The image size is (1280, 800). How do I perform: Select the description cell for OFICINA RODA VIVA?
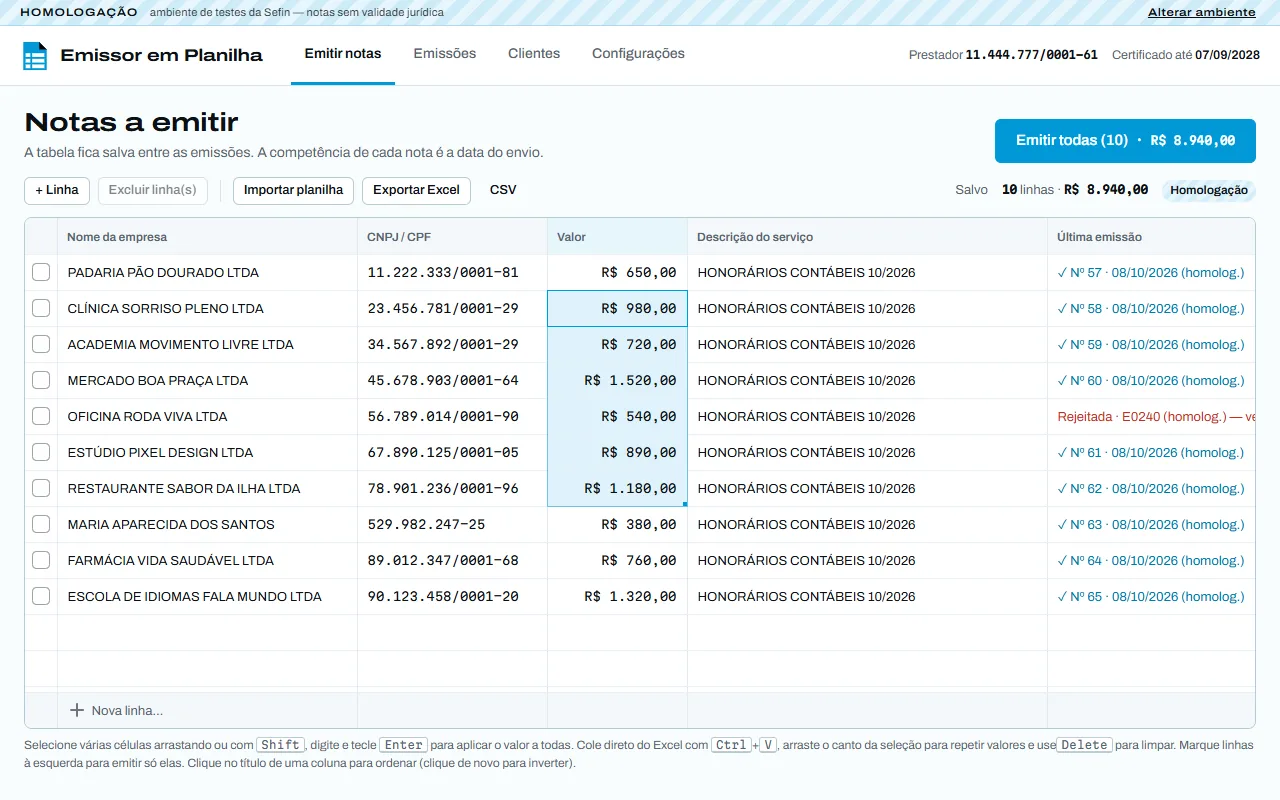click(x=867, y=416)
